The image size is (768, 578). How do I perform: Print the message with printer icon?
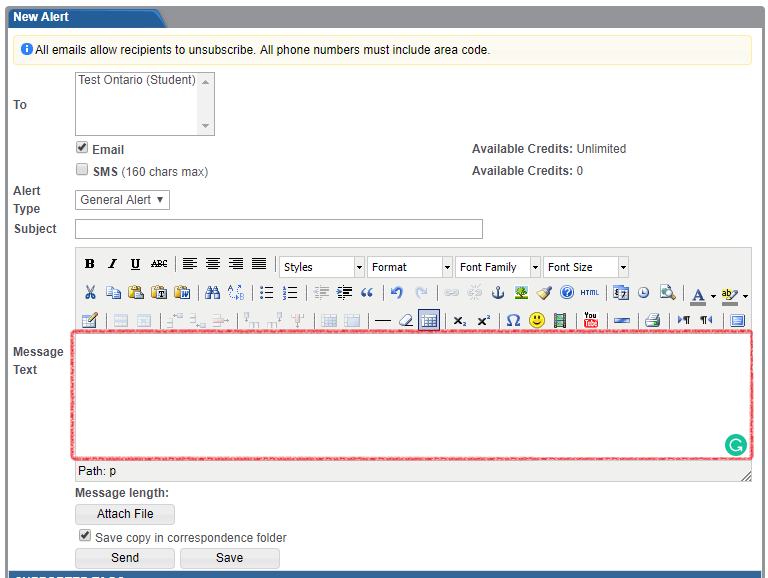click(652, 320)
